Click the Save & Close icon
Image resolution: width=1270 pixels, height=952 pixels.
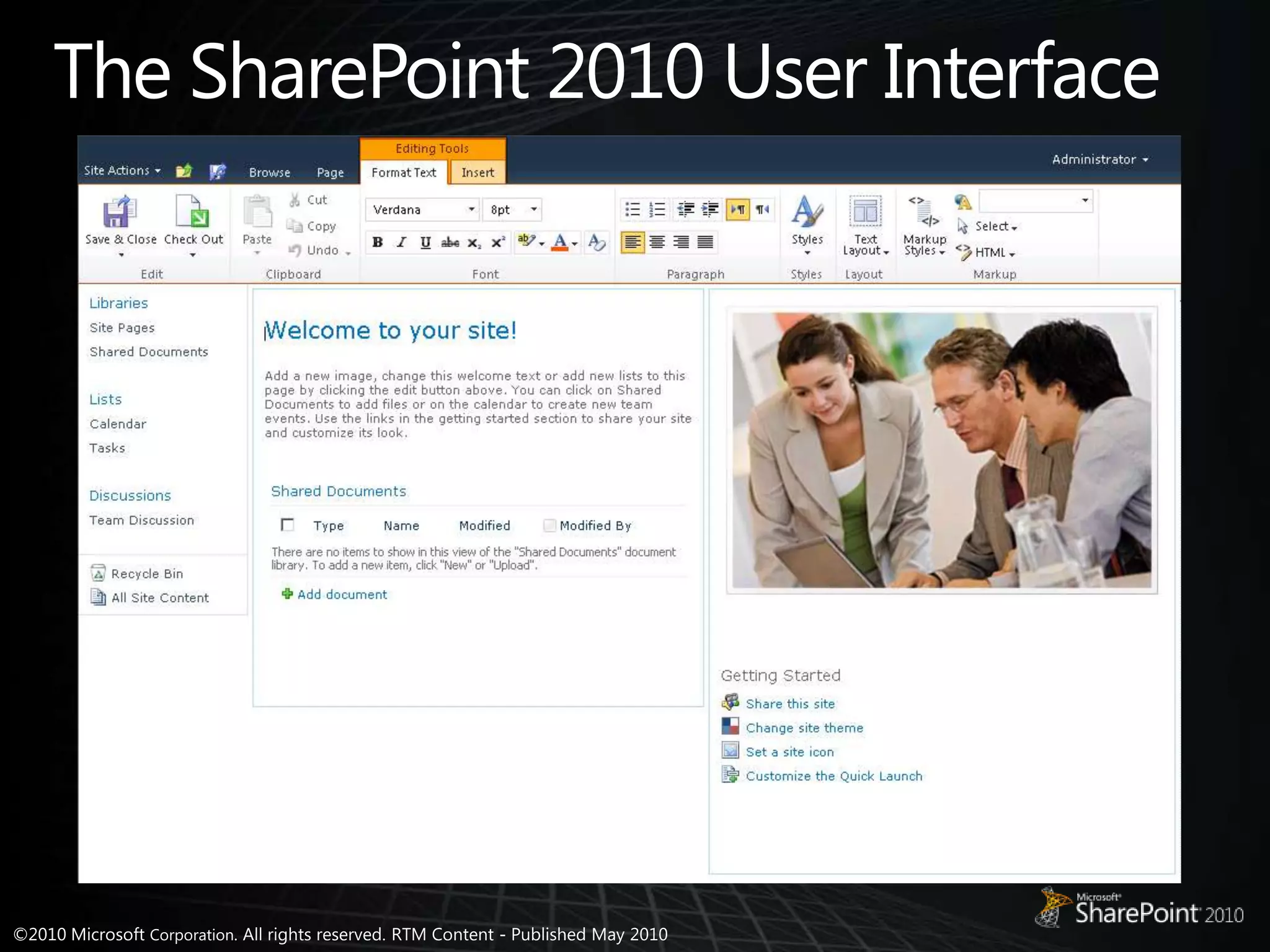120,212
